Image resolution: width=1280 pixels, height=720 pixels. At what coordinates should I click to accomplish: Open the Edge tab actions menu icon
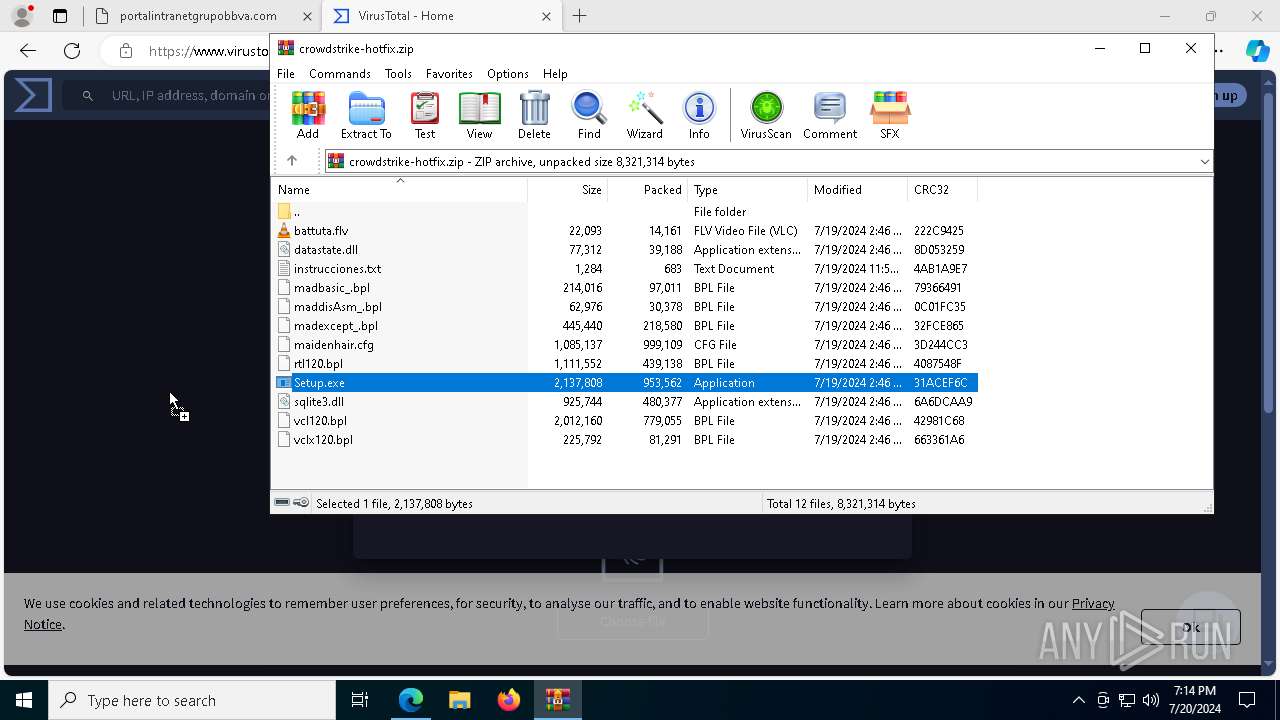(60, 16)
